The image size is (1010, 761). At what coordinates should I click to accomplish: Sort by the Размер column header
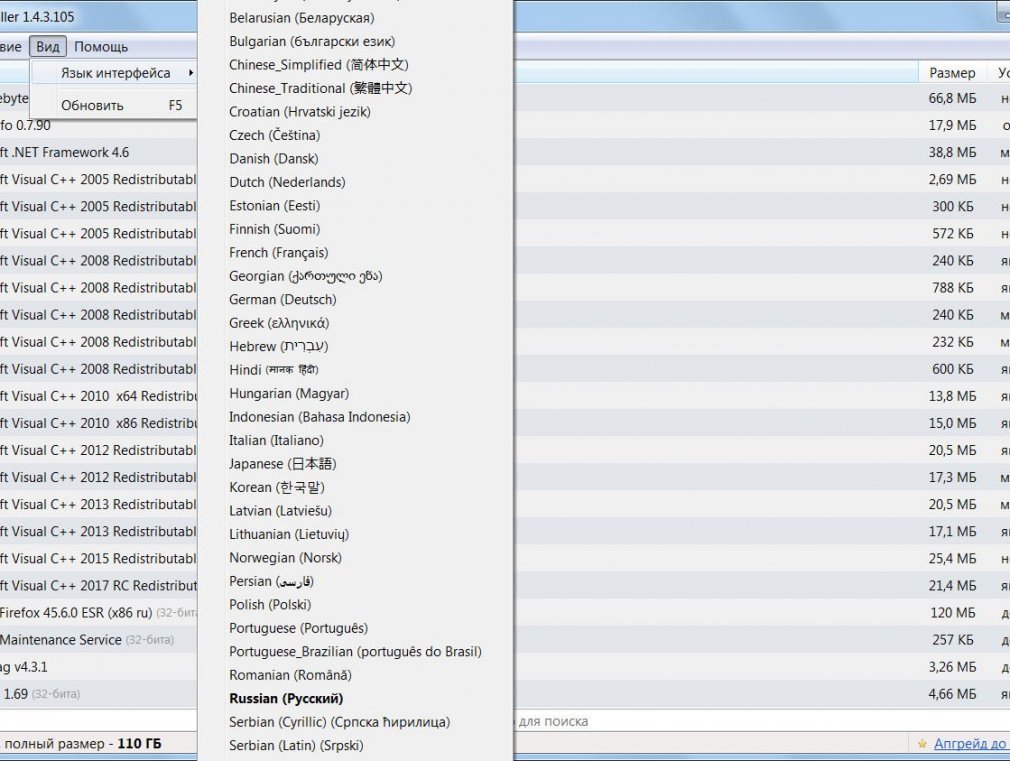pos(952,73)
